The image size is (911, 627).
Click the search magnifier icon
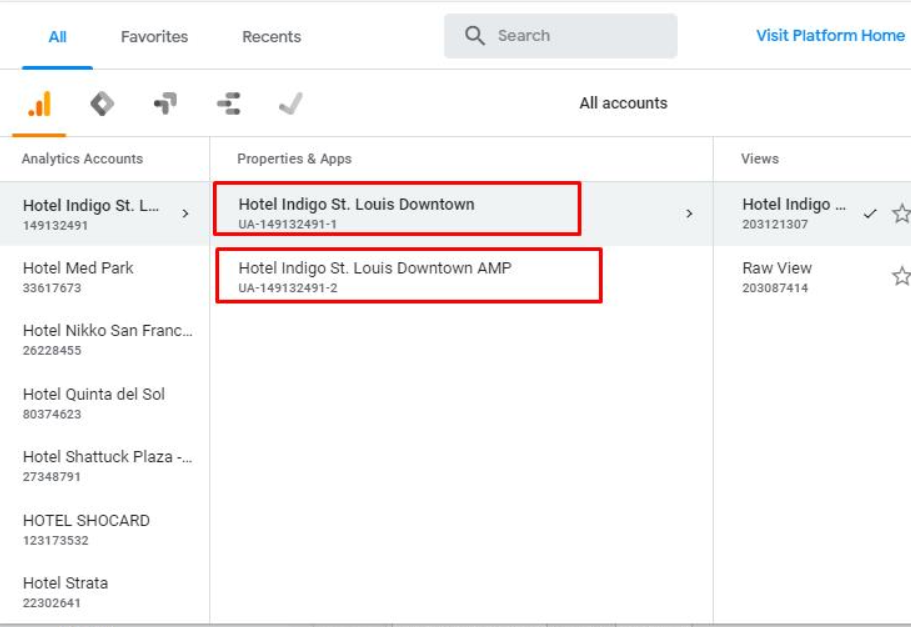tap(475, 35)
